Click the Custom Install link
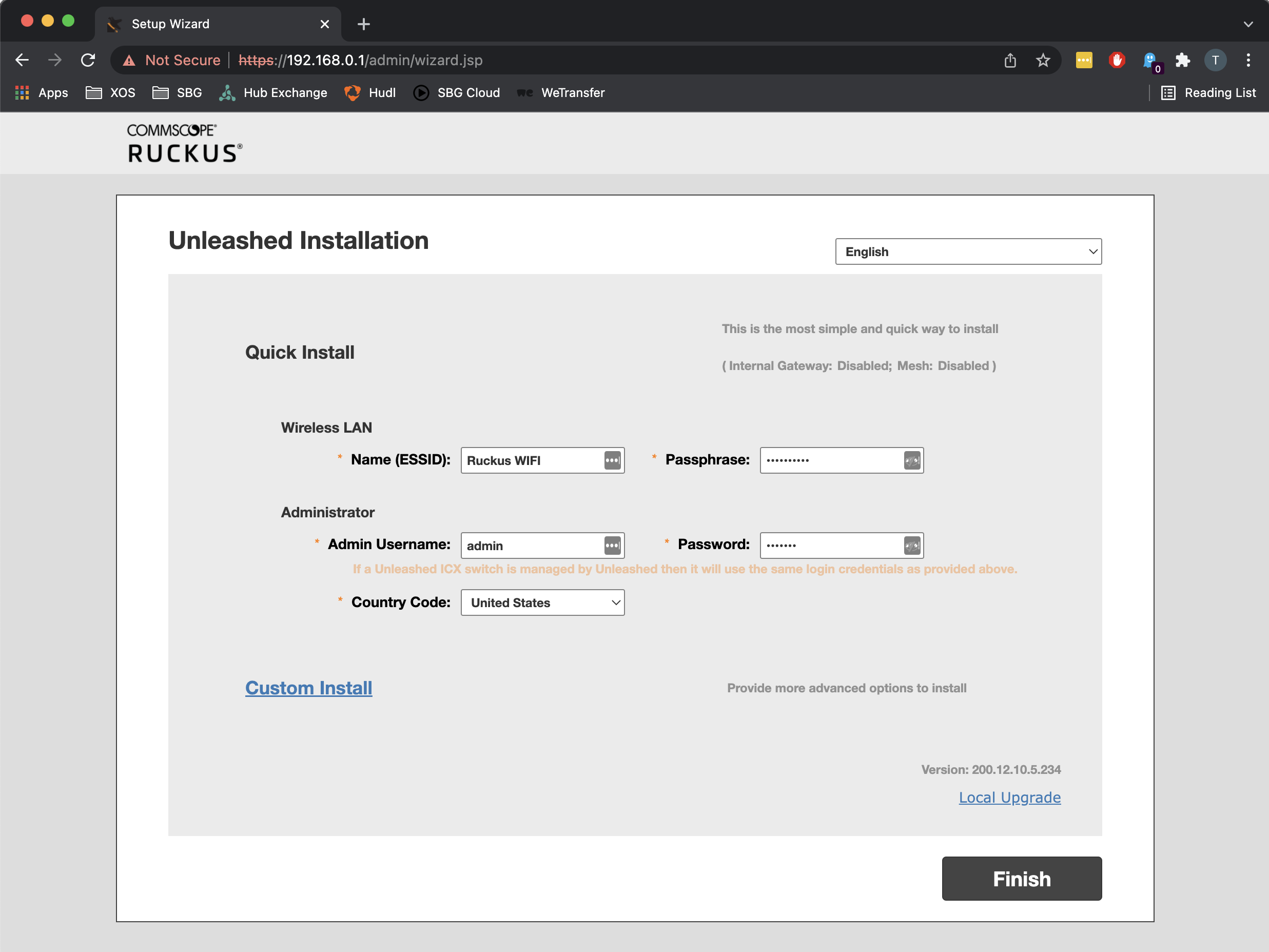Screen dimensions: 1269x952 pyautogui.click(x=308, y=688)
